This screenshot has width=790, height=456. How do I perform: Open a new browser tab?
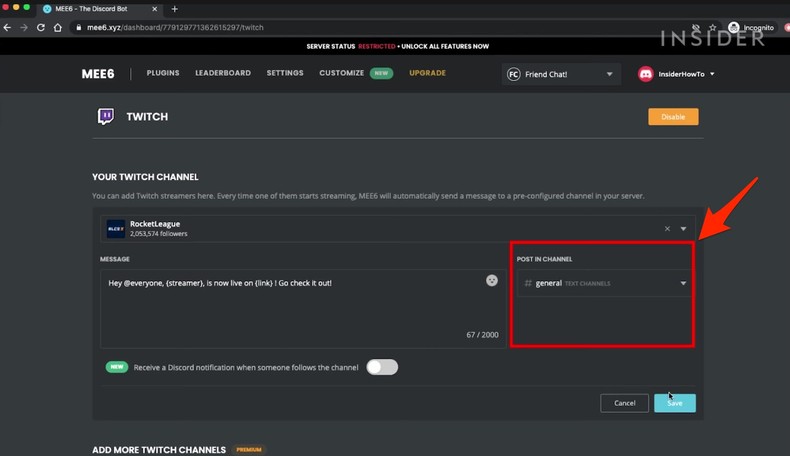click(x=174, y=9)
